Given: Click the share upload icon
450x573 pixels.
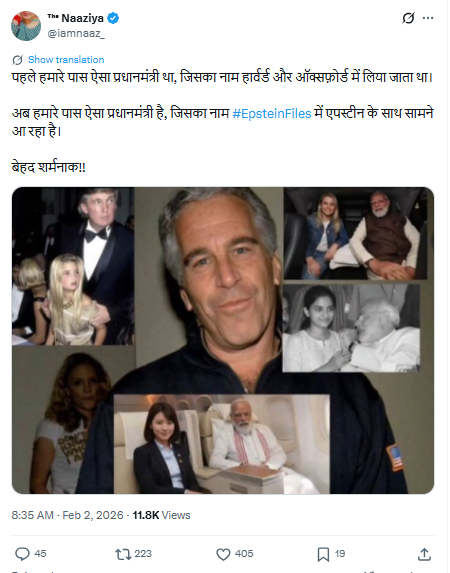Looking at the screenshot, I should (x=424, y=554).
